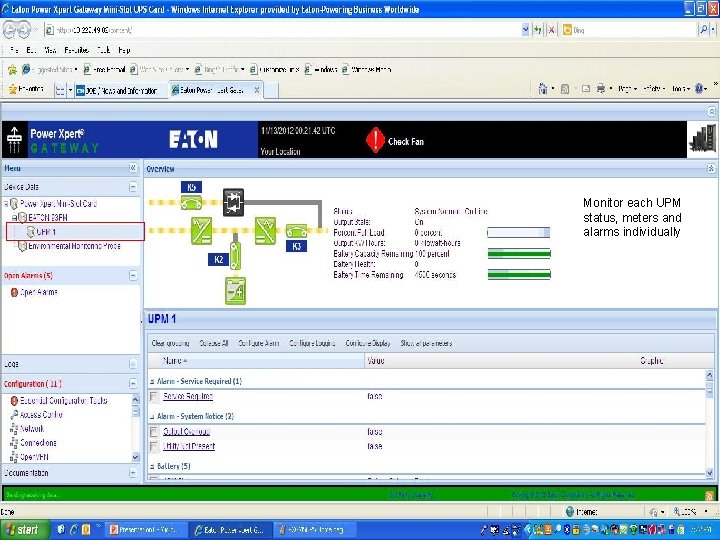720x540 pixels.
Task: Click the battery icon in UPS diagram
Action: (236, 291)
